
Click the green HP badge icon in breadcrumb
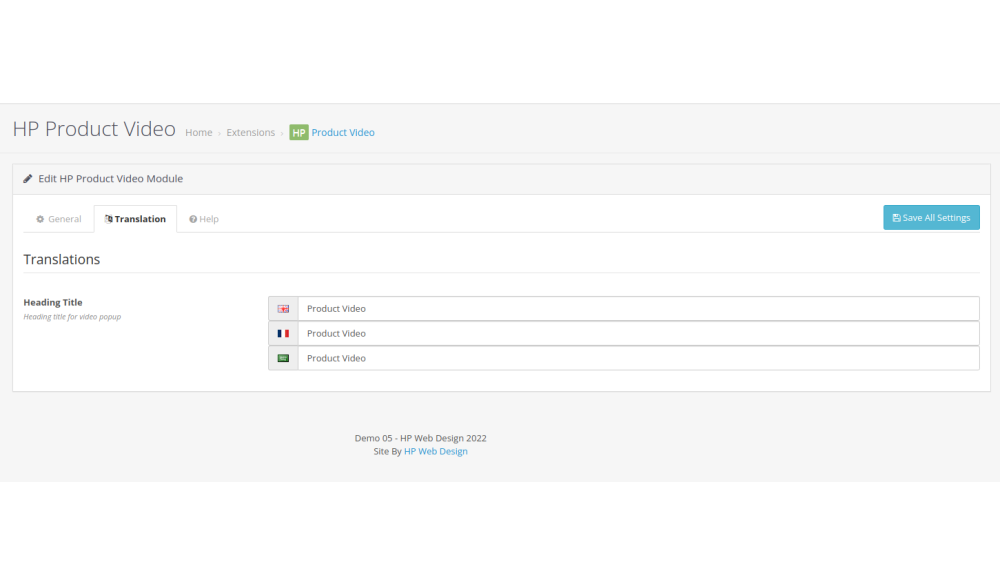pos(299,132)
